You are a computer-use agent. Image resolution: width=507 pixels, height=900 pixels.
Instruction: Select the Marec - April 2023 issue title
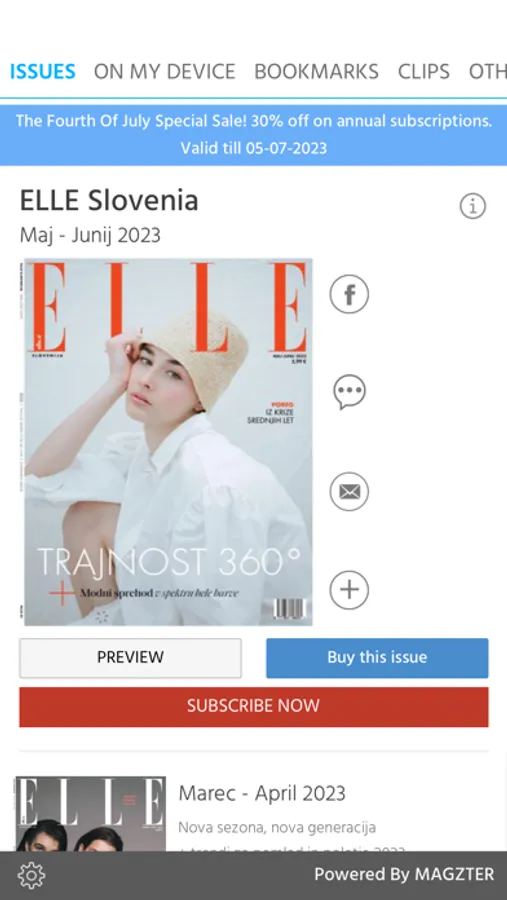[x=262, y=794]
